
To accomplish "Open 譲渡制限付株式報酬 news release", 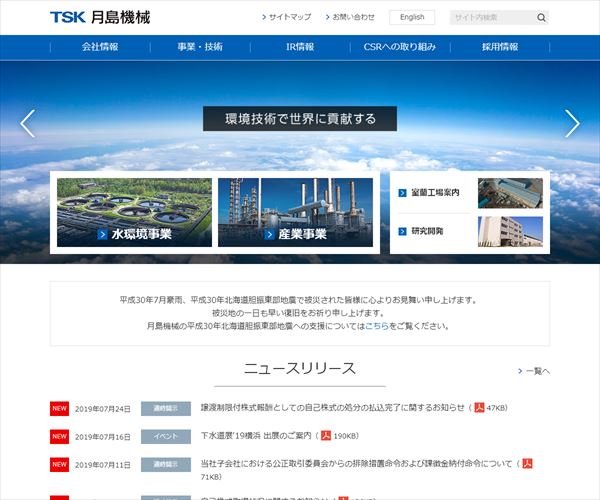I will click(333, 408).
